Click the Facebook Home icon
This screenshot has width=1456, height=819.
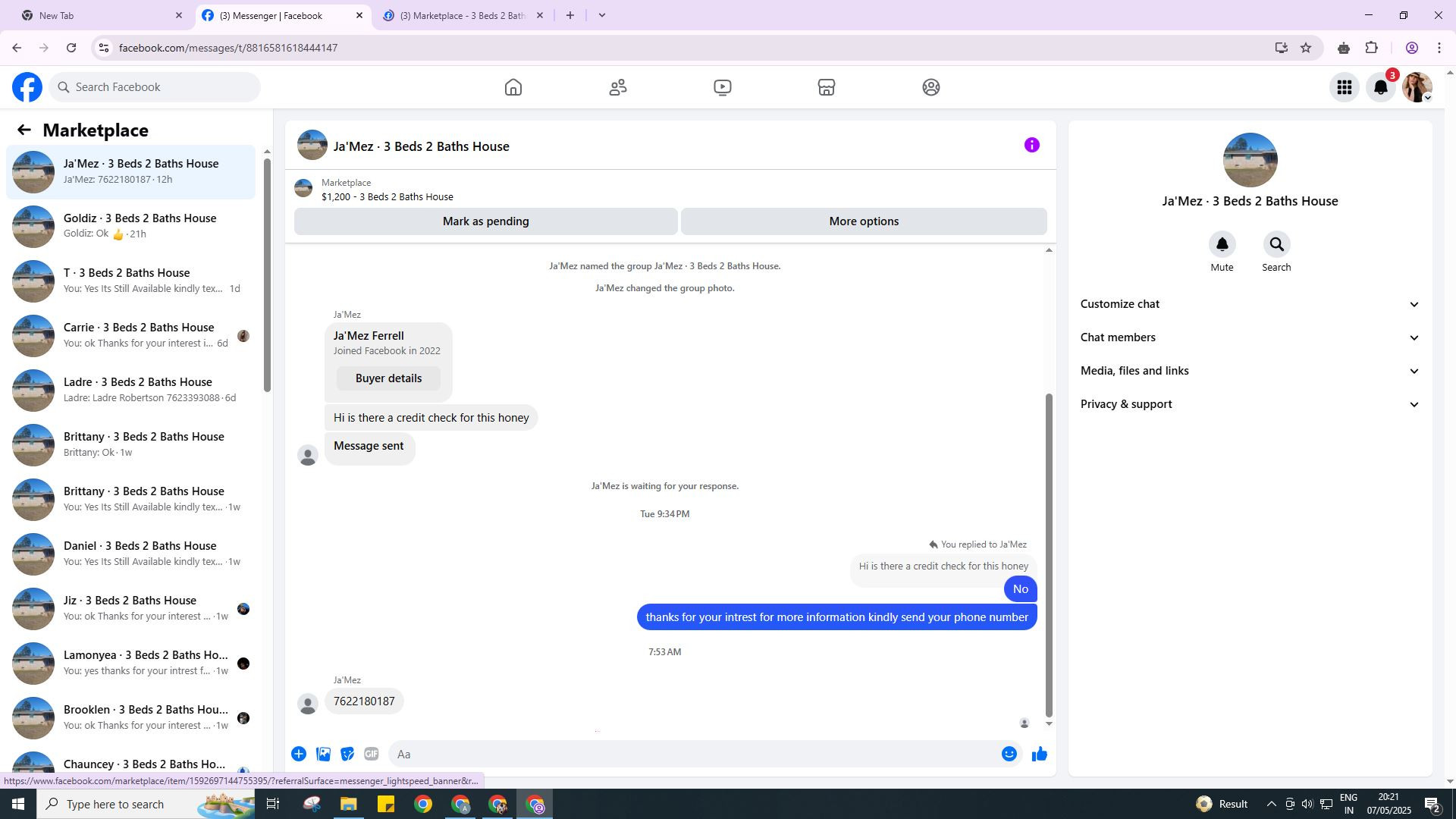pyautogui.click(x=513, y=87)
